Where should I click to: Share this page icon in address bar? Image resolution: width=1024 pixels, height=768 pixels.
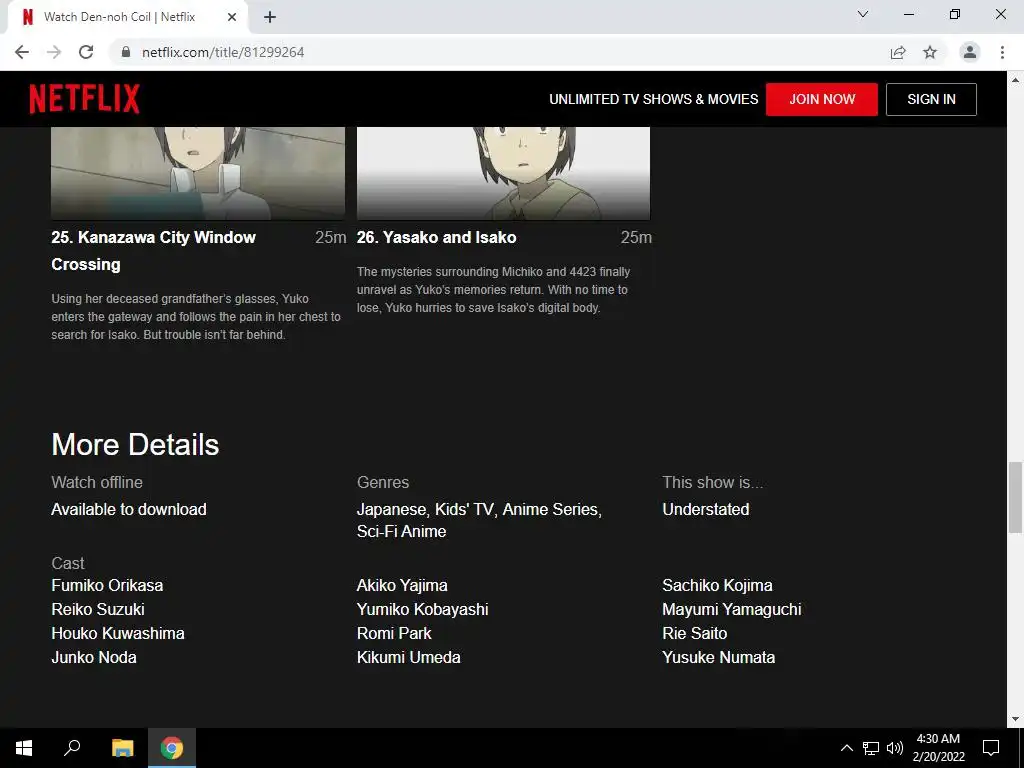(898, 52)
